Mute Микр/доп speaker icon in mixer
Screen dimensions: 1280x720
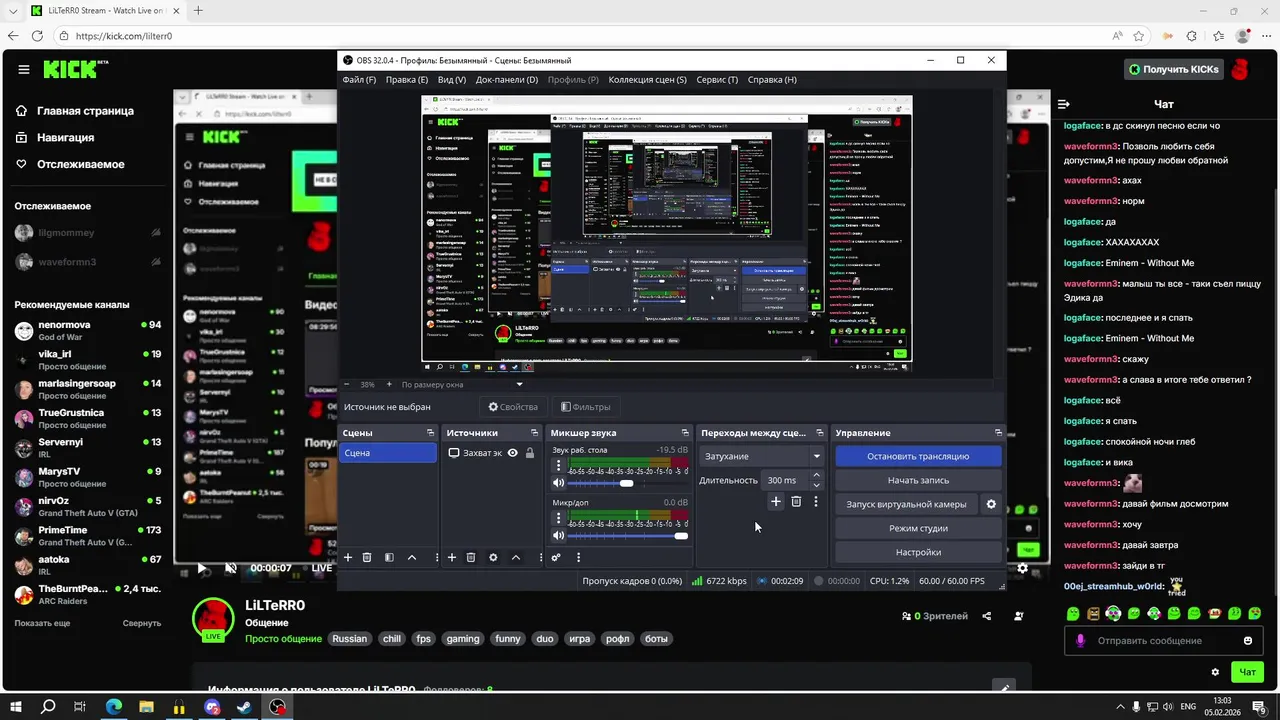click(x=558, y=536)
